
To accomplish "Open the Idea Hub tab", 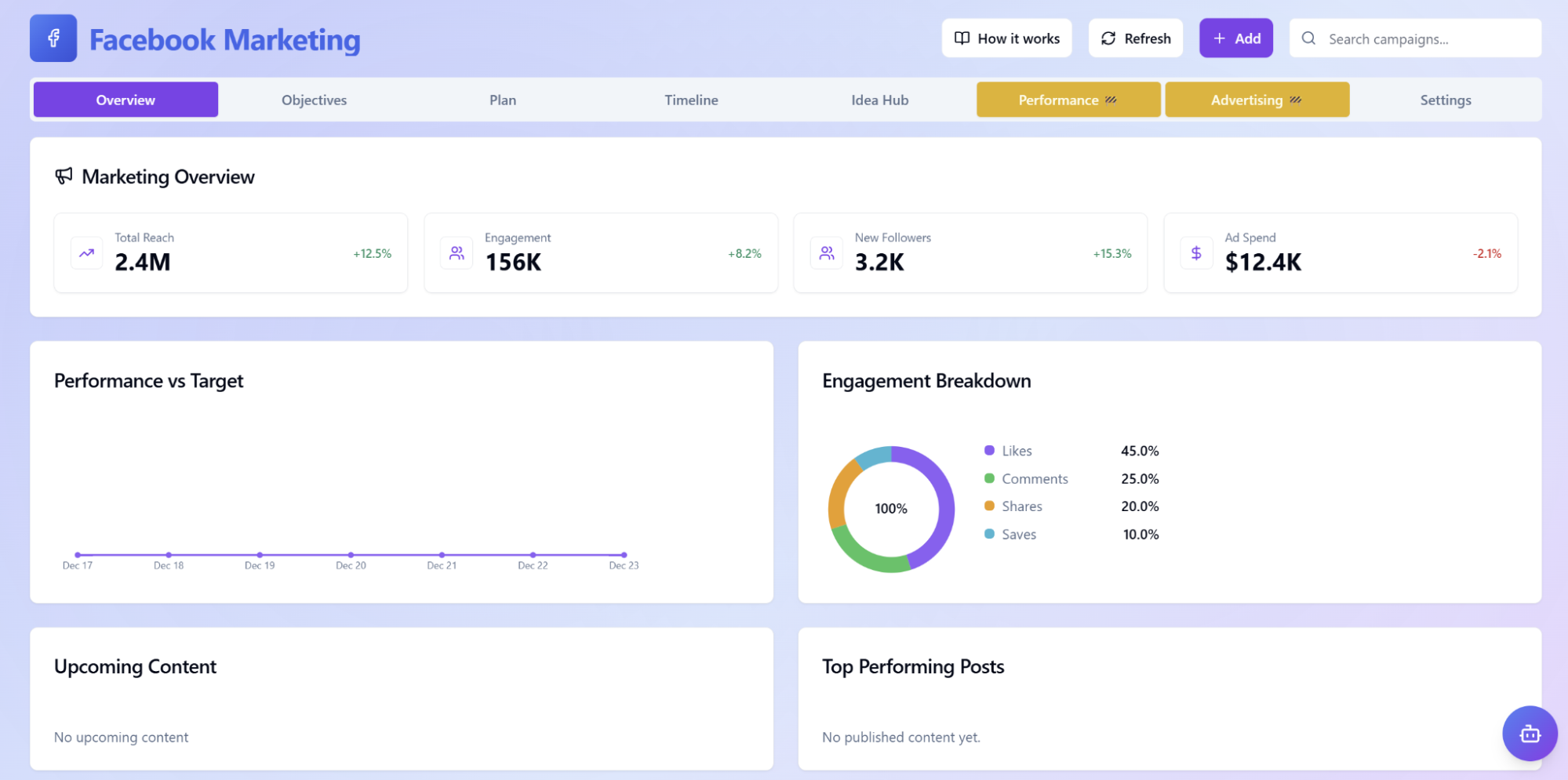I will (879, 100).
